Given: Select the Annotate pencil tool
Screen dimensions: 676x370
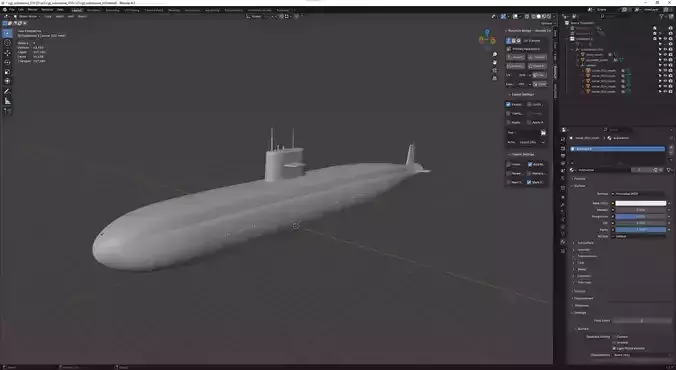Looking at the screenshot, I should (x=7, y=91).
